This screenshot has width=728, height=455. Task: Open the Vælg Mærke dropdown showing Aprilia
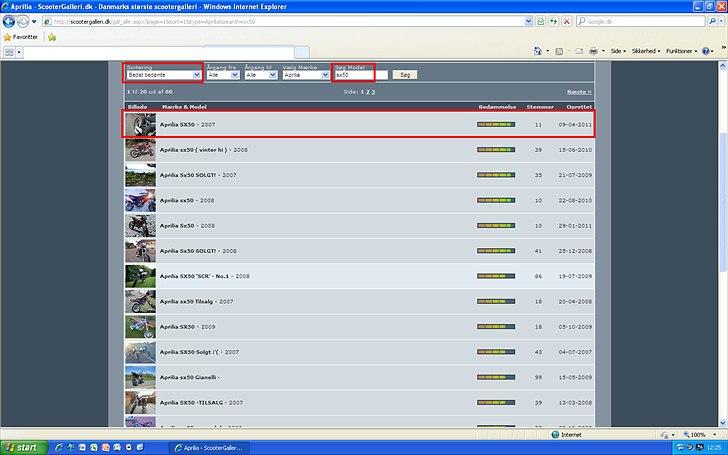(x=306, y=75)
